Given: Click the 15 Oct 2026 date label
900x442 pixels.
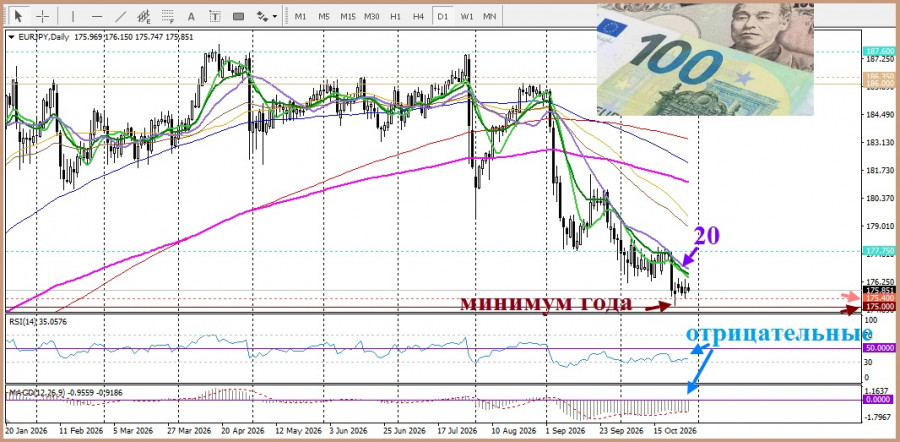Looking at the screenshot, I should click(676, 430).
